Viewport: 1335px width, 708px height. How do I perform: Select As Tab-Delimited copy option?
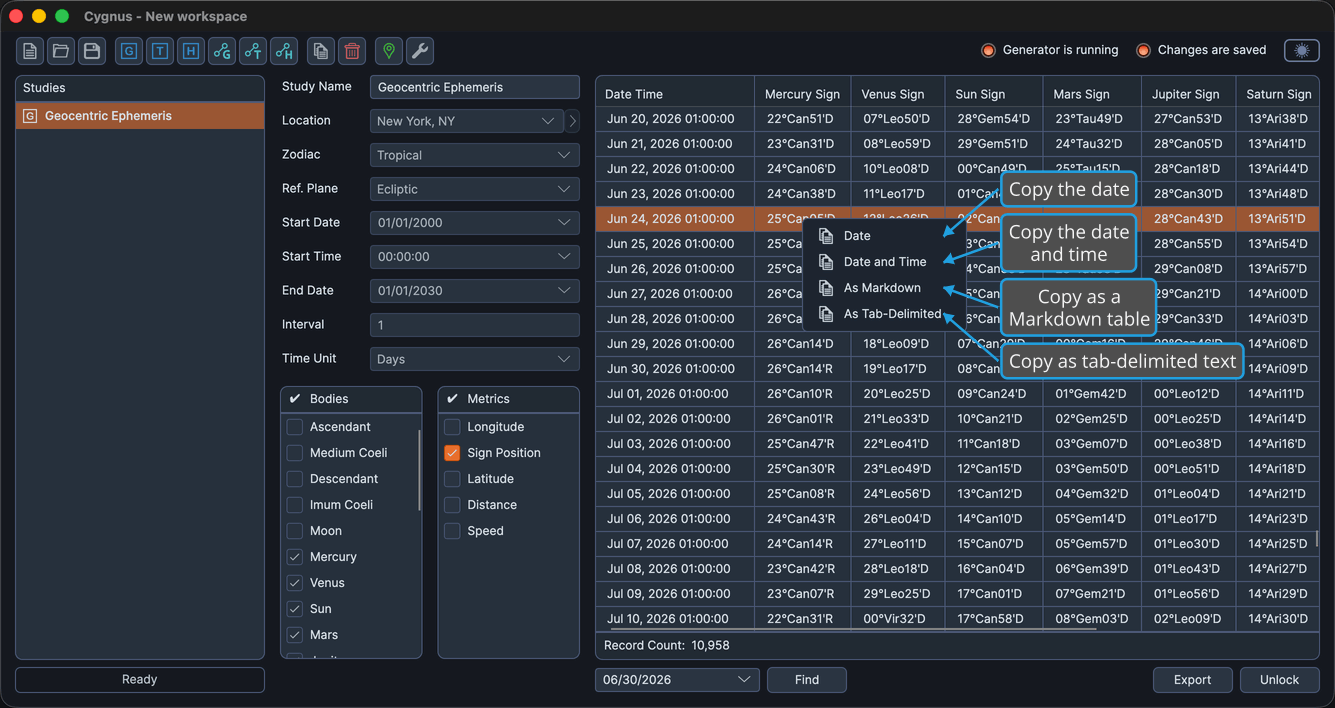pyautogui.click(x=884, y=314)
